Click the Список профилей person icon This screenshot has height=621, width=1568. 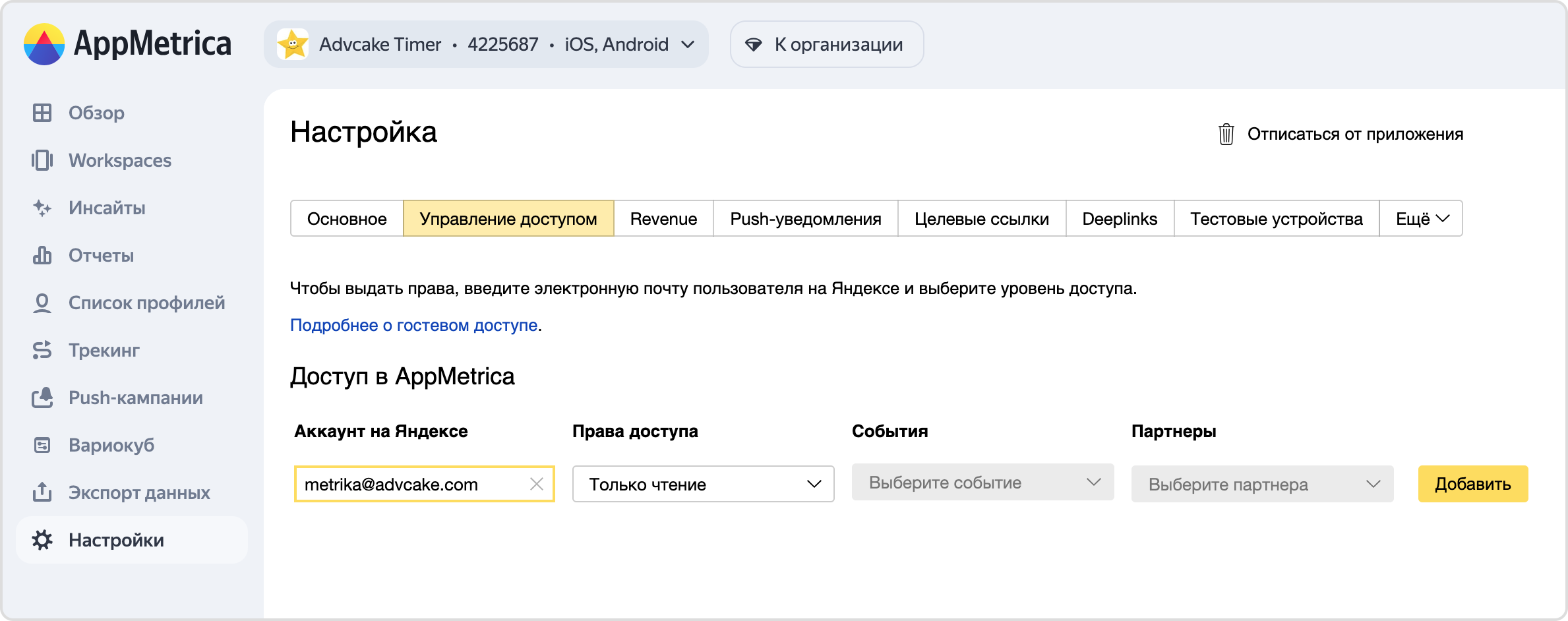tap(42, 303)
